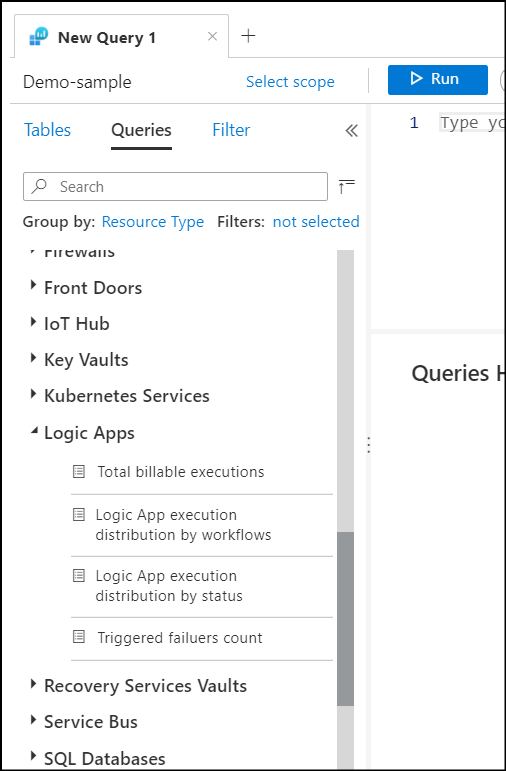506x771 pixels.
Task: Close the New Query 1 tab
Action: pyautogui.click(x=212, y=36)
